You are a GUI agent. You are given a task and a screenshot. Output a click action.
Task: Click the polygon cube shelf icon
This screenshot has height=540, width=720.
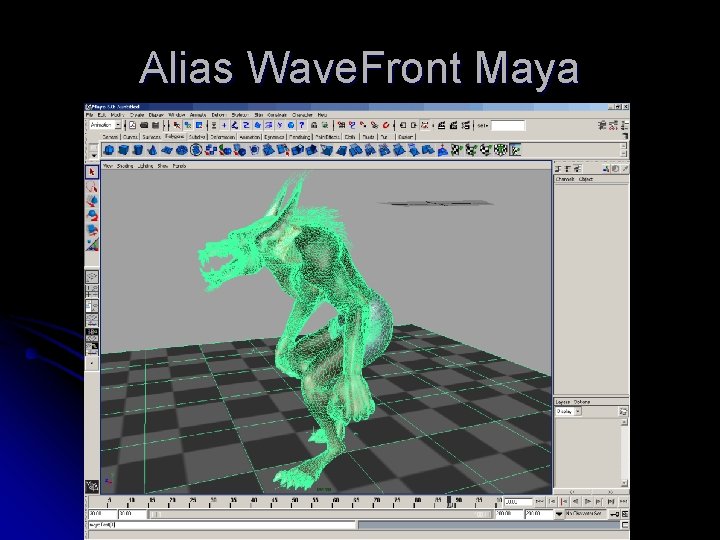(124, 150)
